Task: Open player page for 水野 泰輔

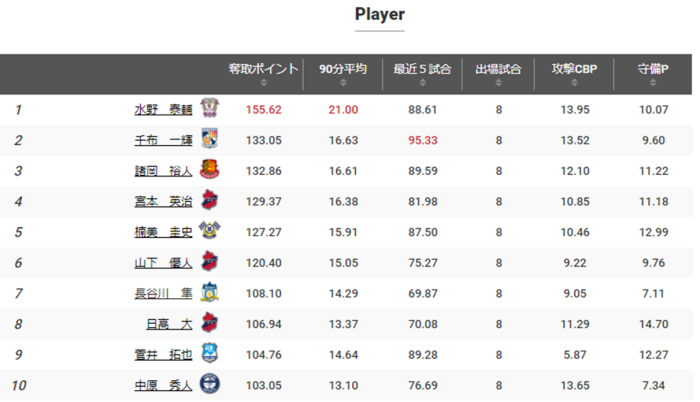Action: (163, 109)
